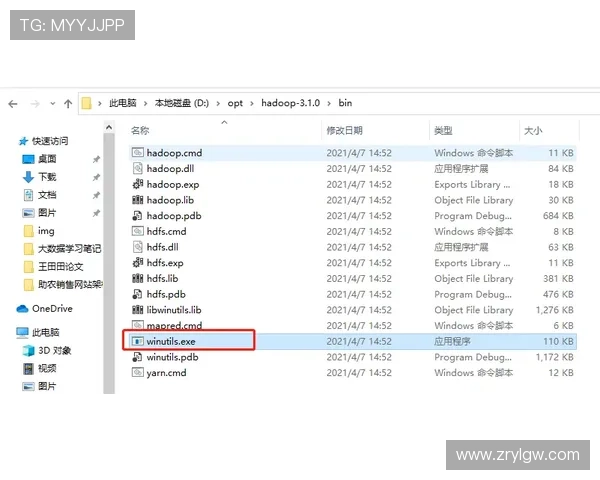Open 文档 in quick access

(47, 195)
